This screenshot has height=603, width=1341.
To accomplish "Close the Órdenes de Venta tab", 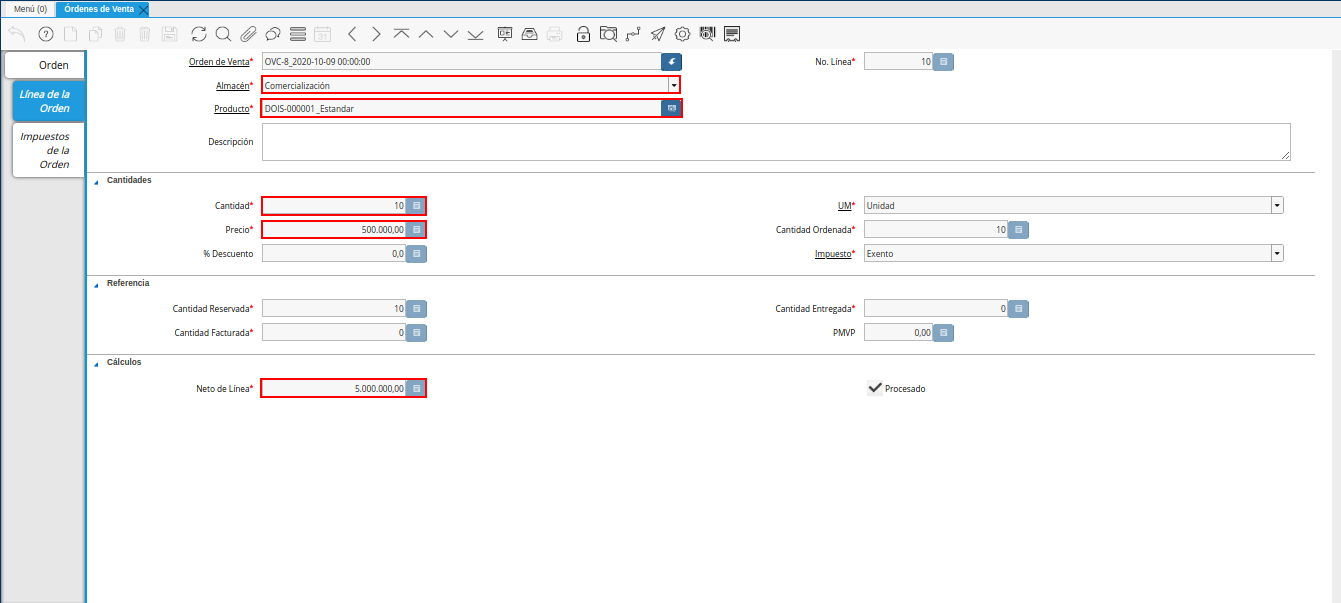I will click(x=144, y=9).
